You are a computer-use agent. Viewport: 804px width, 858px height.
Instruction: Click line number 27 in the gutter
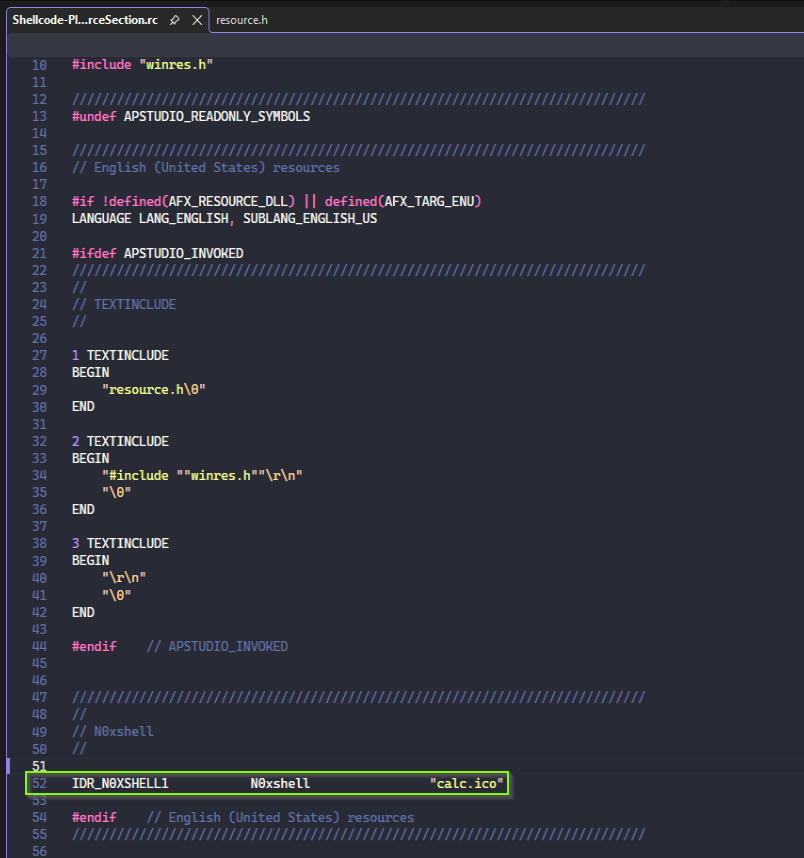[x=39, y=355]
